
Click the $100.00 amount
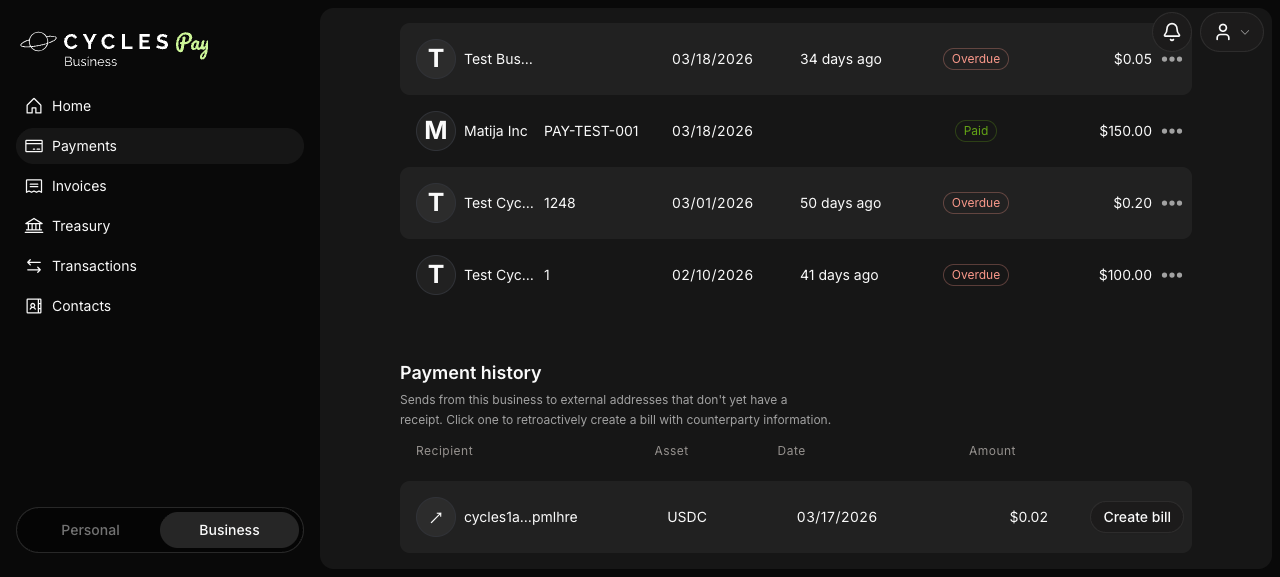pyautogui.click(x=1126, y=275)
